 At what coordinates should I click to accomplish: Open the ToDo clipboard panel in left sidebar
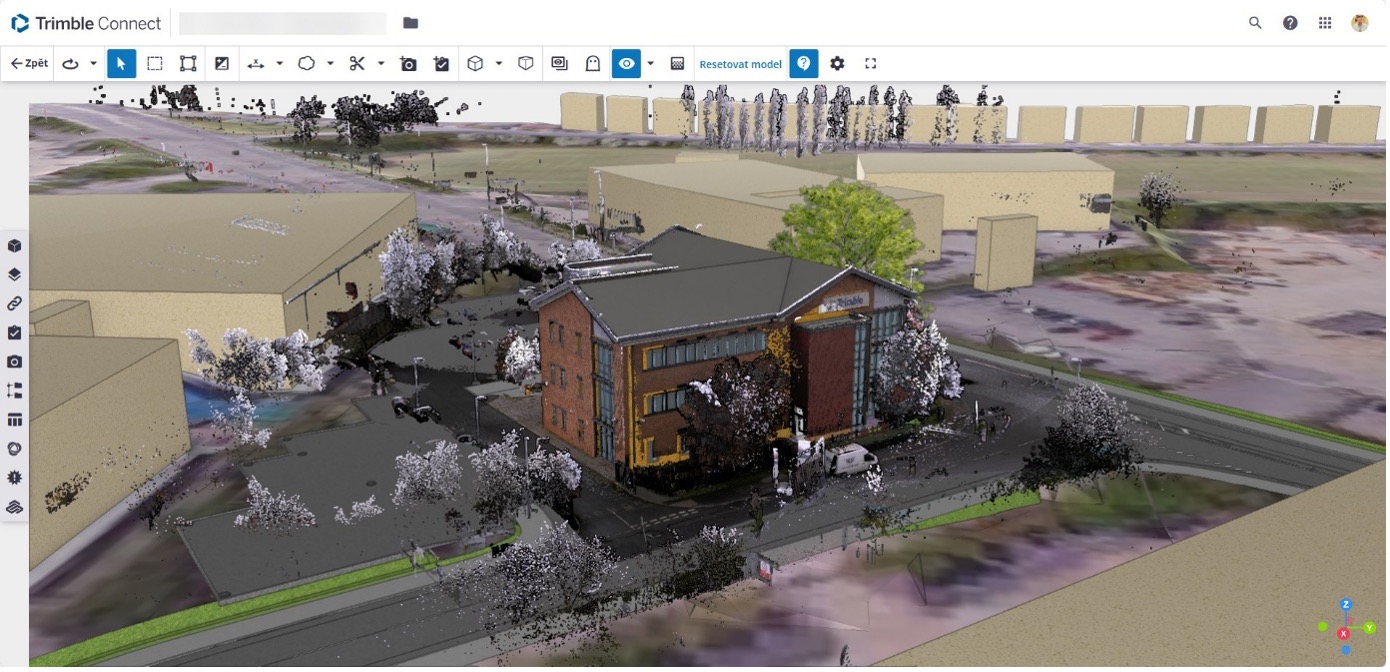click(x=14, y=333)
